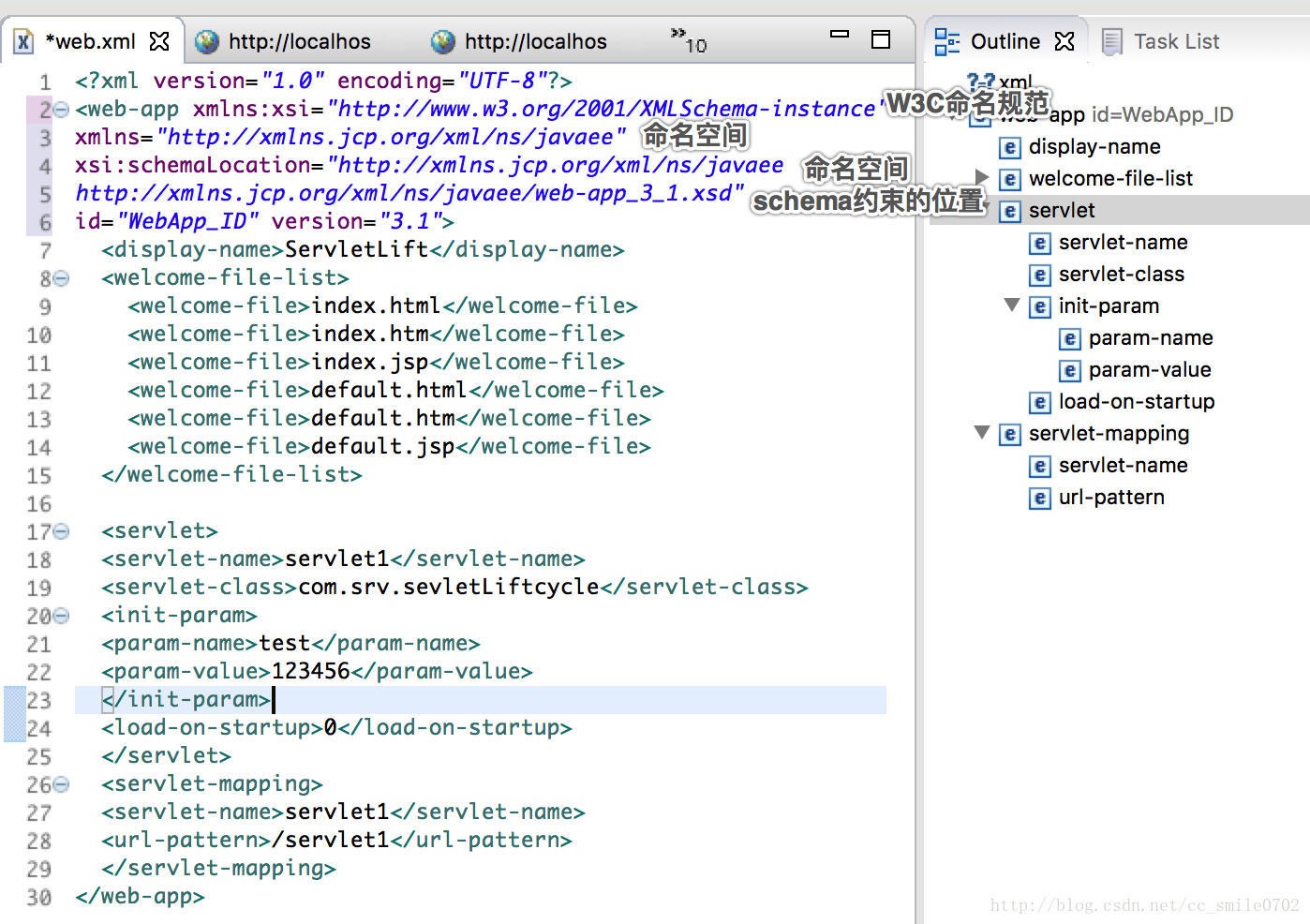Collapse servlet fold at line 17

point(62,531)
